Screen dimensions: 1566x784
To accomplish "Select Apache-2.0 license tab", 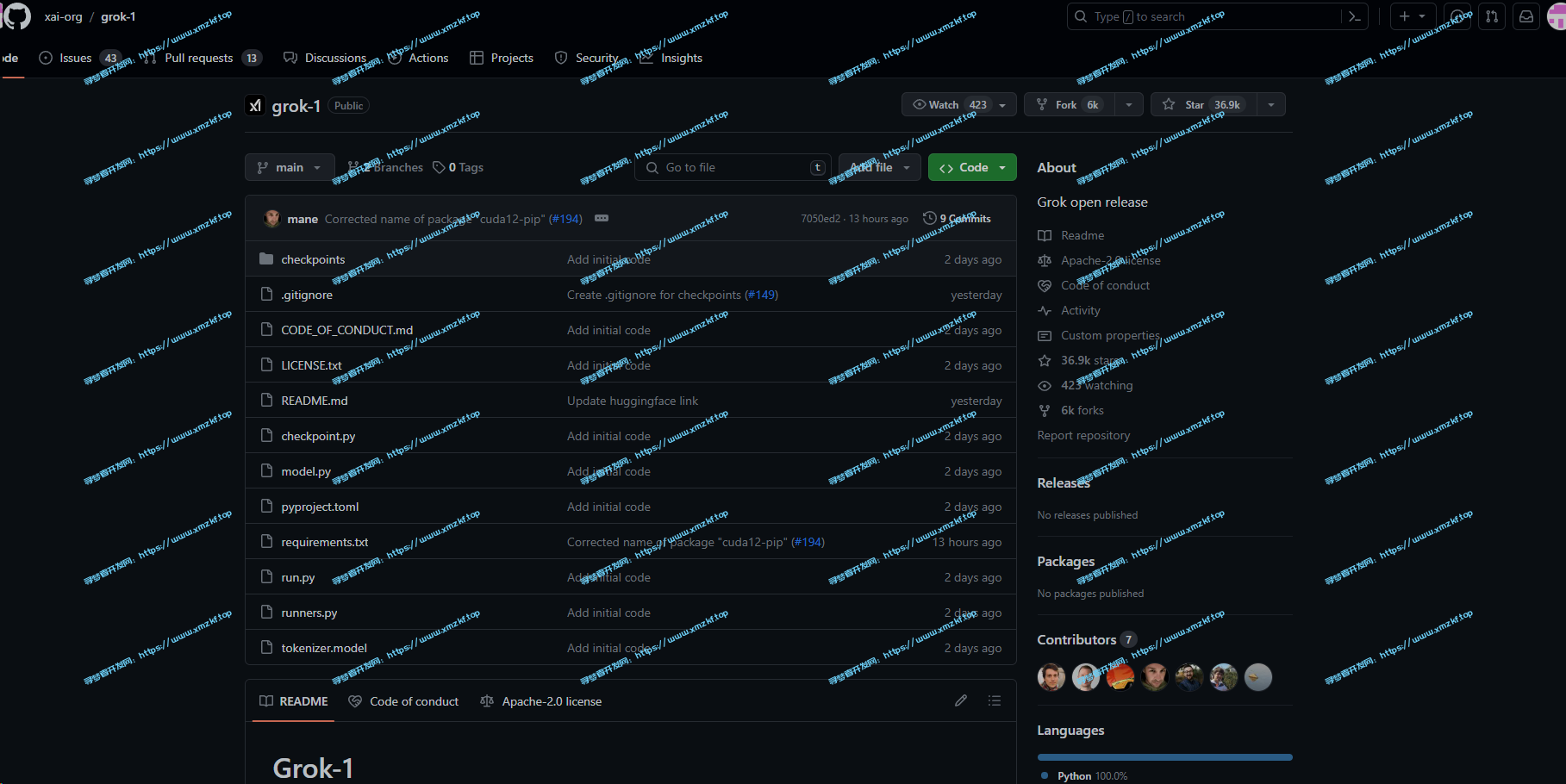I will pos(540,701).
